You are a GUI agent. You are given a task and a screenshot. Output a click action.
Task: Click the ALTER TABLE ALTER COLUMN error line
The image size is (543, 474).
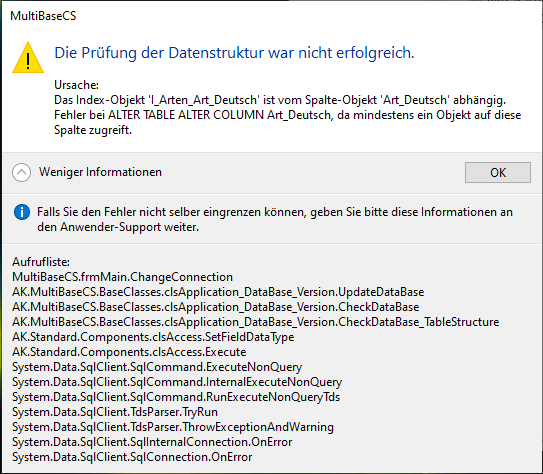pyautogui.click(x=287, y=115)
